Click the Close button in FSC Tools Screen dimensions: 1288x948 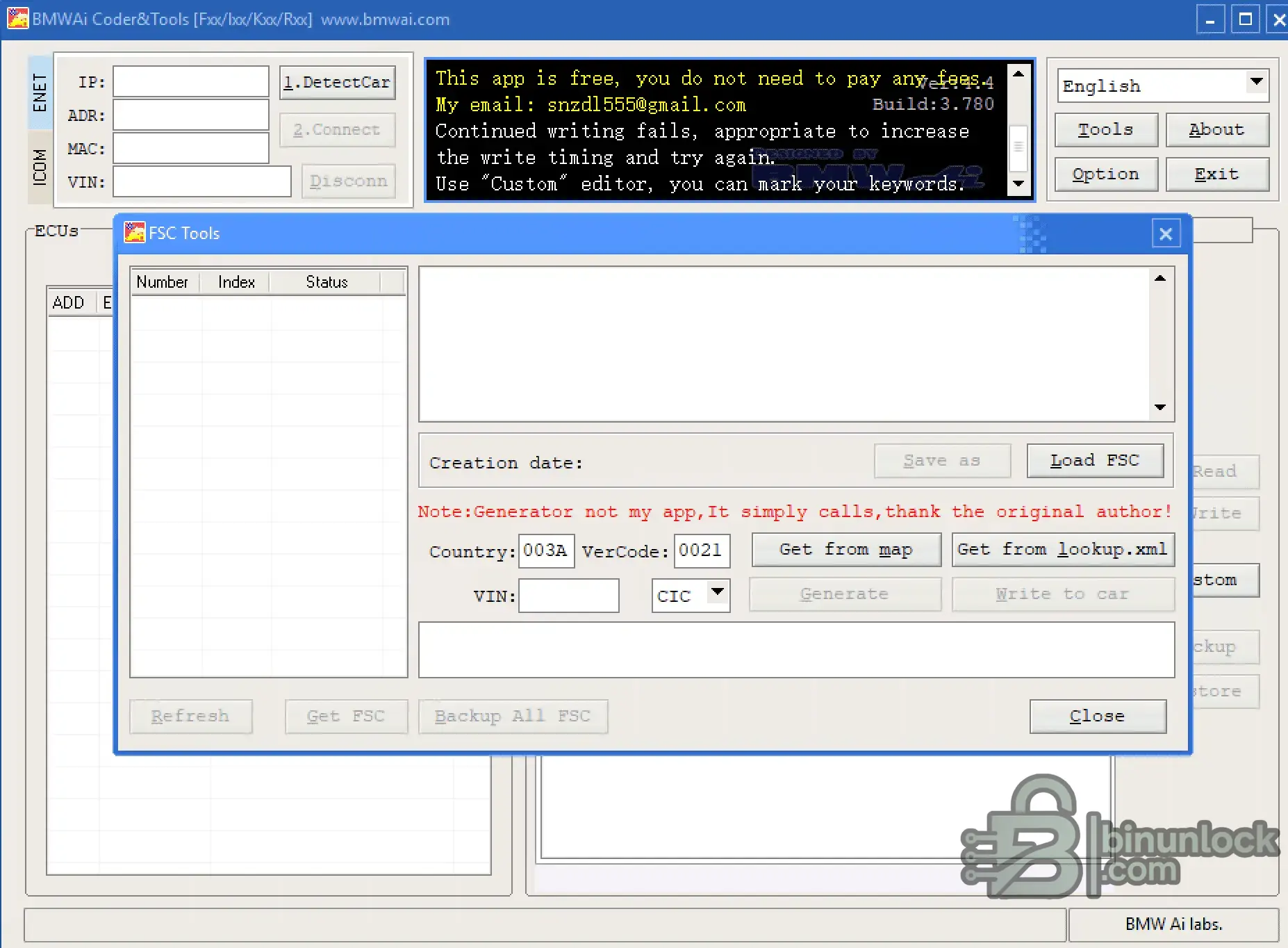click(x=1098, y=717)
